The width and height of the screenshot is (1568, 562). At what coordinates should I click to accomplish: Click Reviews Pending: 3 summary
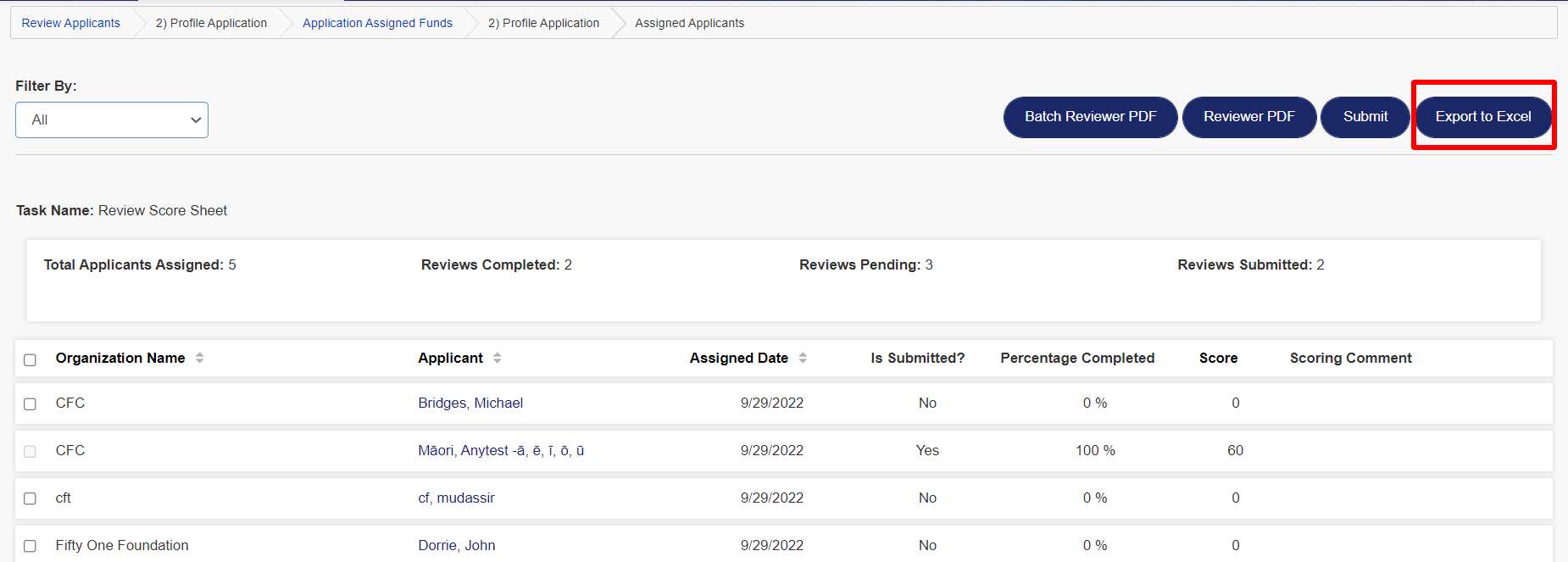[866, 264]
